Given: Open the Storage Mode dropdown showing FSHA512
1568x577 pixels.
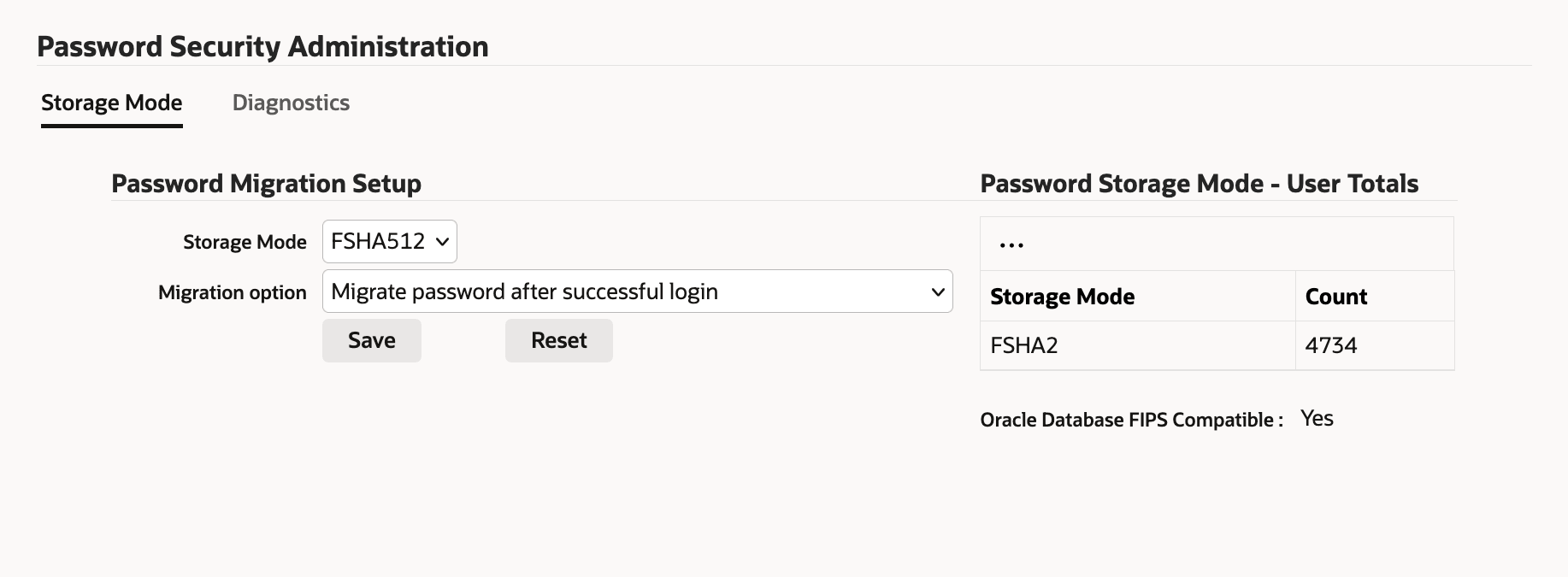Looking at the screenshot, I should (x=389, y=242).
